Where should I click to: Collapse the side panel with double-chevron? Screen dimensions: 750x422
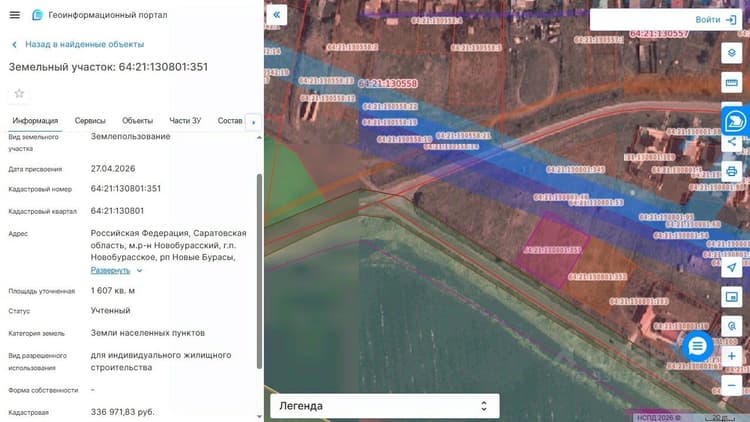point(276,15)
